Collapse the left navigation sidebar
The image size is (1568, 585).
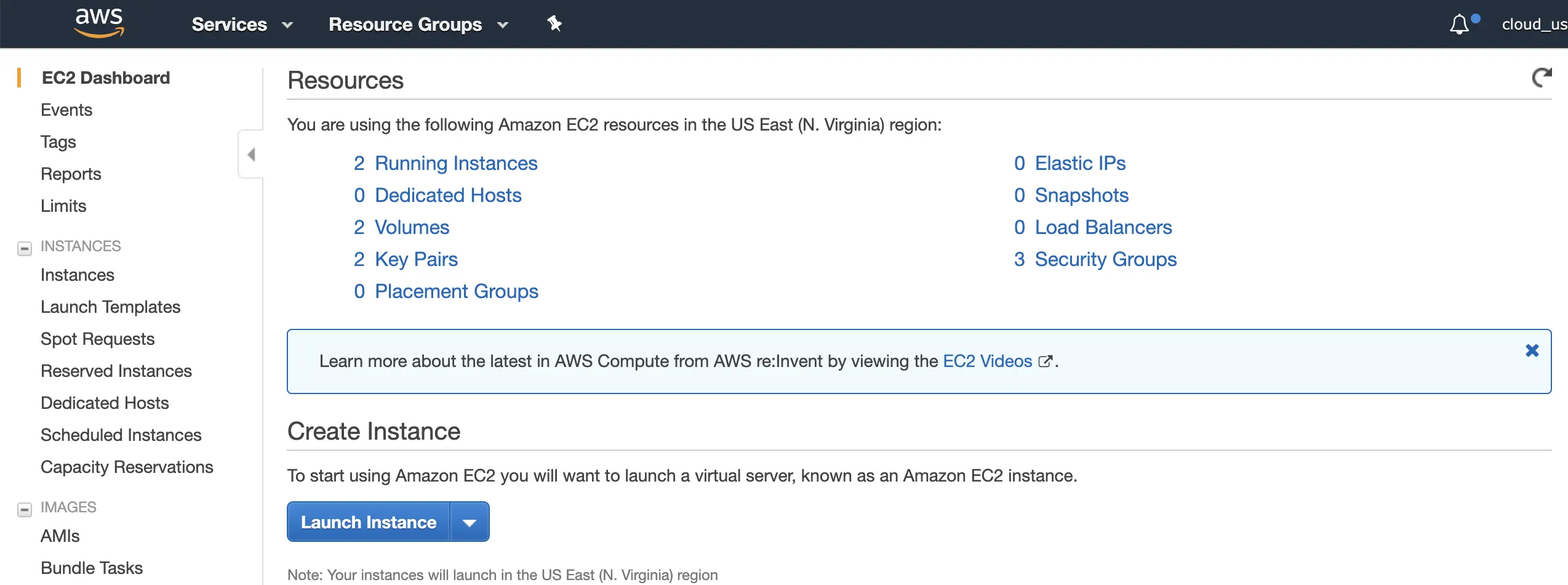pos(251,154)
